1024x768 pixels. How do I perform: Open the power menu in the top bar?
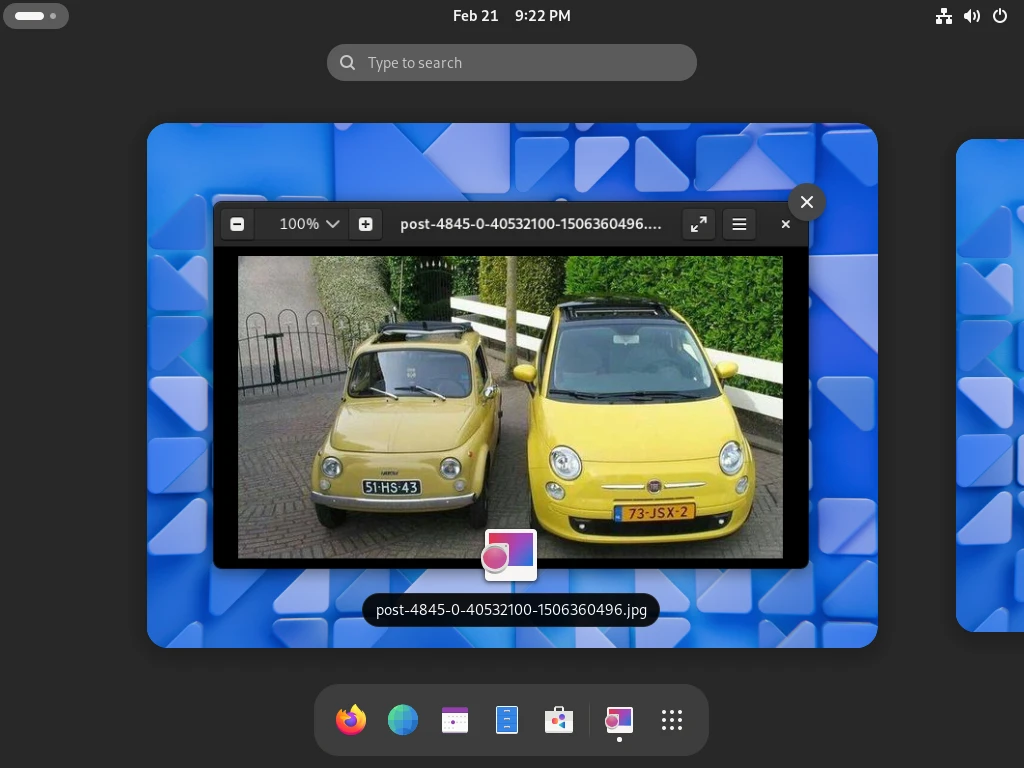(1000, 16)
